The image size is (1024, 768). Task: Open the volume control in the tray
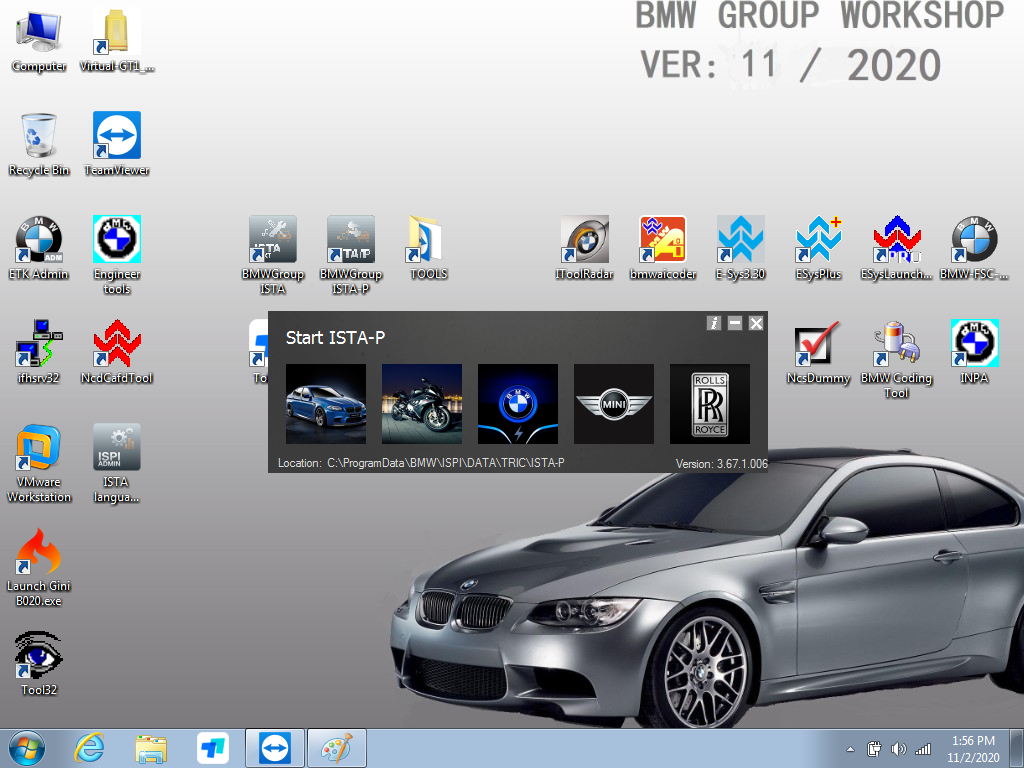[899, 749]
